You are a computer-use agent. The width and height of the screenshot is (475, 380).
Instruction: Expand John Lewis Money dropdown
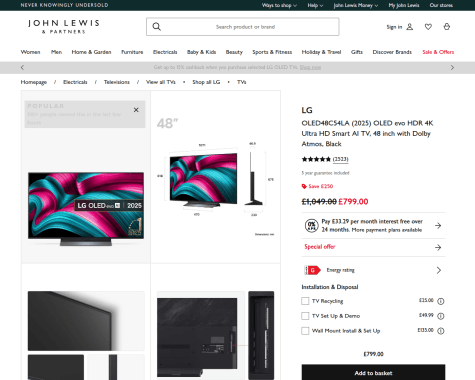point(356,5)
